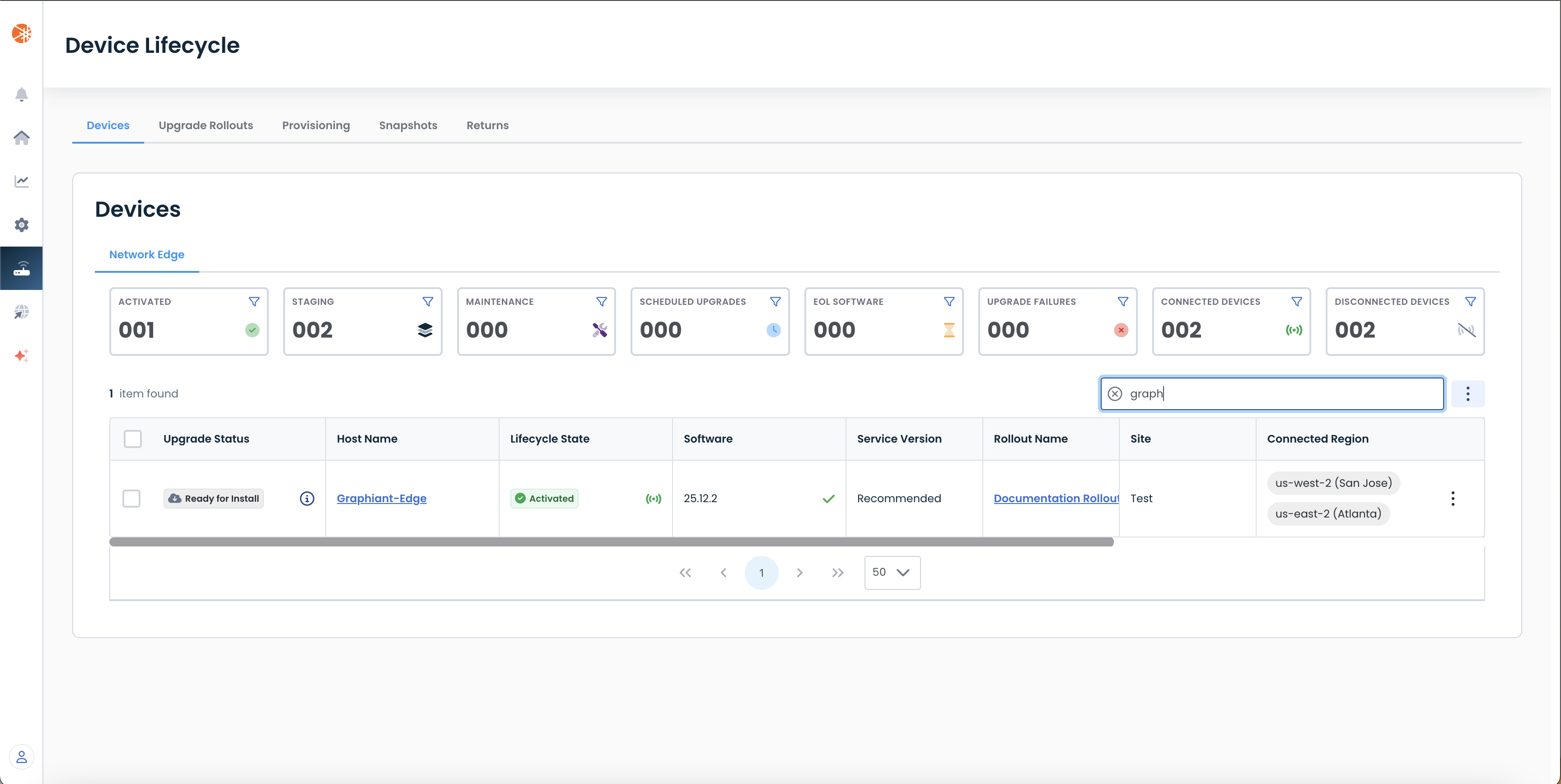Click the Maintenance tools icon
The image size is (1561, 784).
click(x=600, y=330)
